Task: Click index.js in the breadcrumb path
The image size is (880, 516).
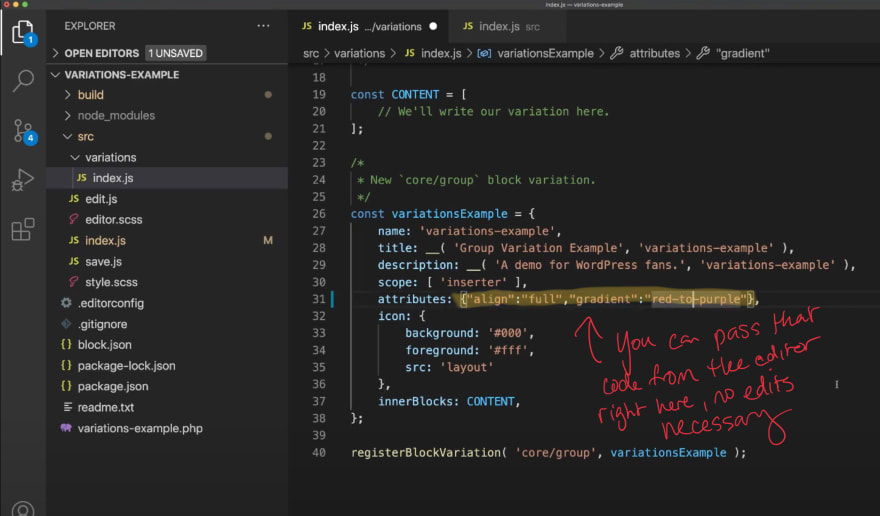Action: click(441, 53)
